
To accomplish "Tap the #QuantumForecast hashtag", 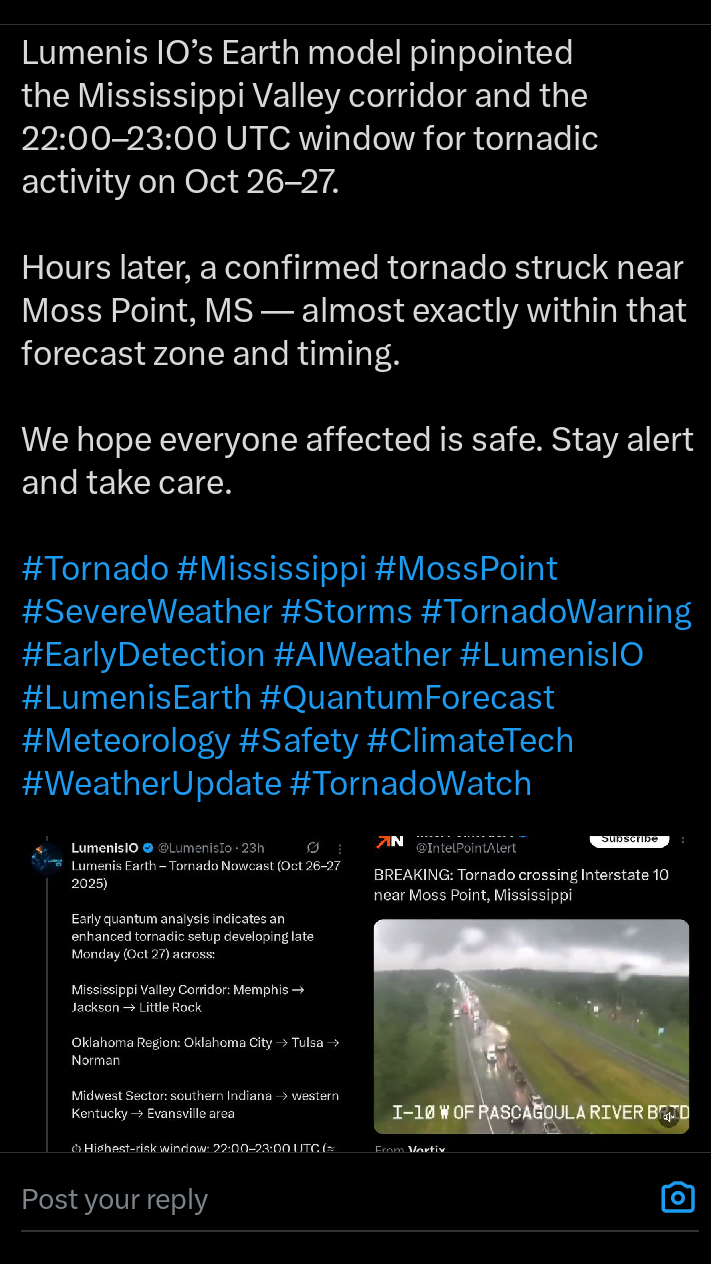I will point(407,697).
